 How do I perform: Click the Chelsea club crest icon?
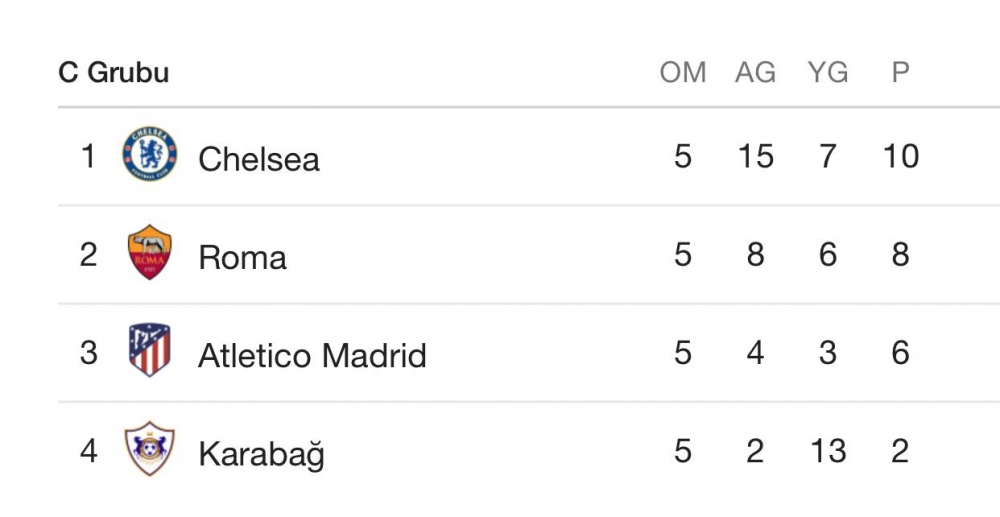150,155
